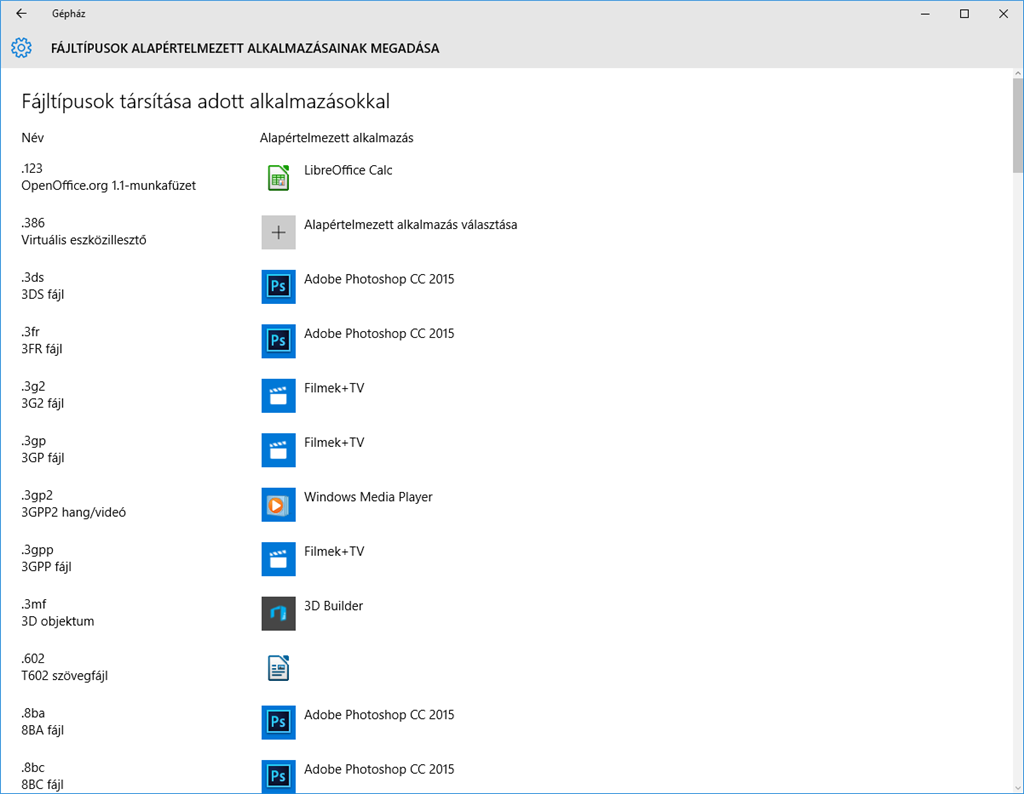
Task: Click Photoshop icon for .3fr
Action: (x=278, y=341)
